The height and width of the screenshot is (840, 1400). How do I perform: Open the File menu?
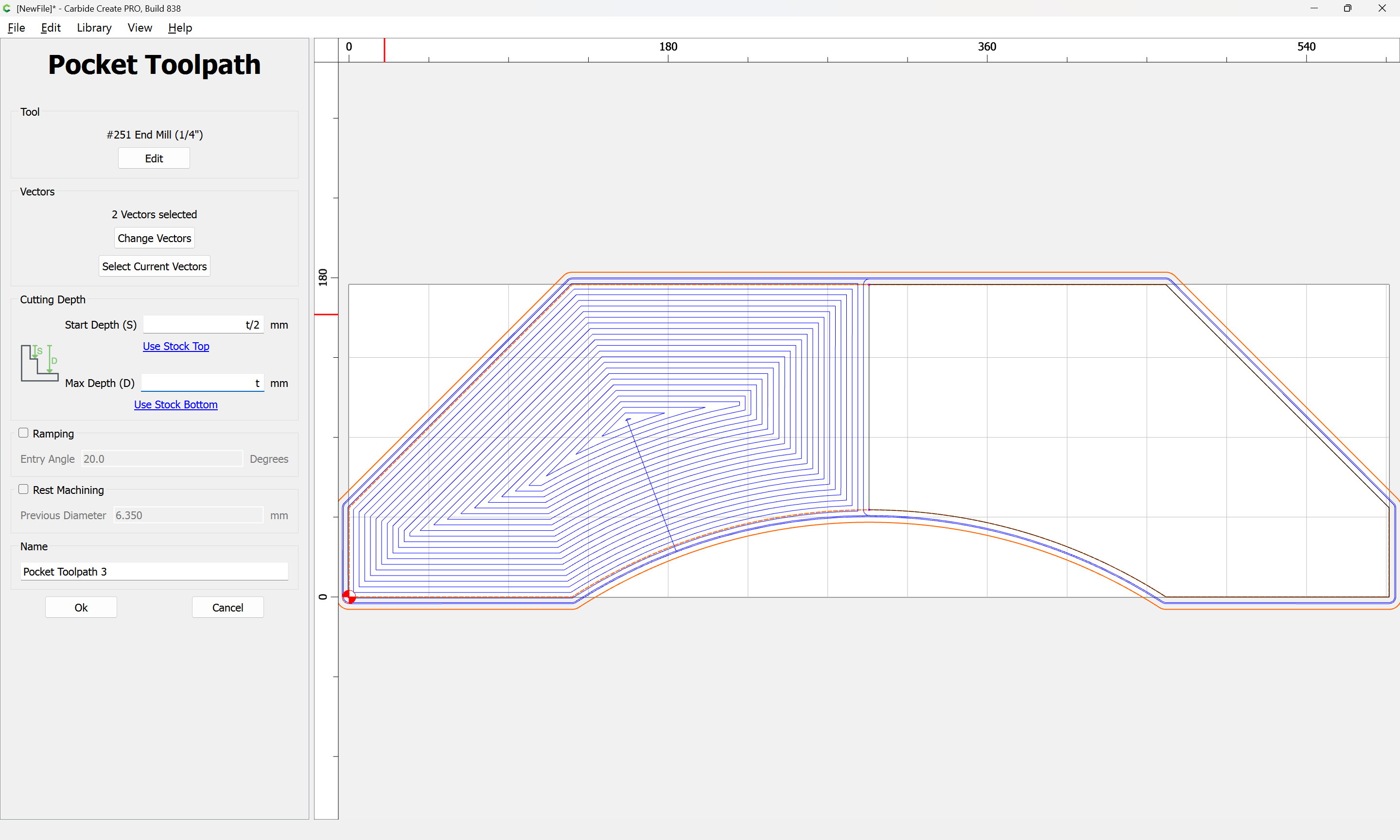tap(16, 28)
